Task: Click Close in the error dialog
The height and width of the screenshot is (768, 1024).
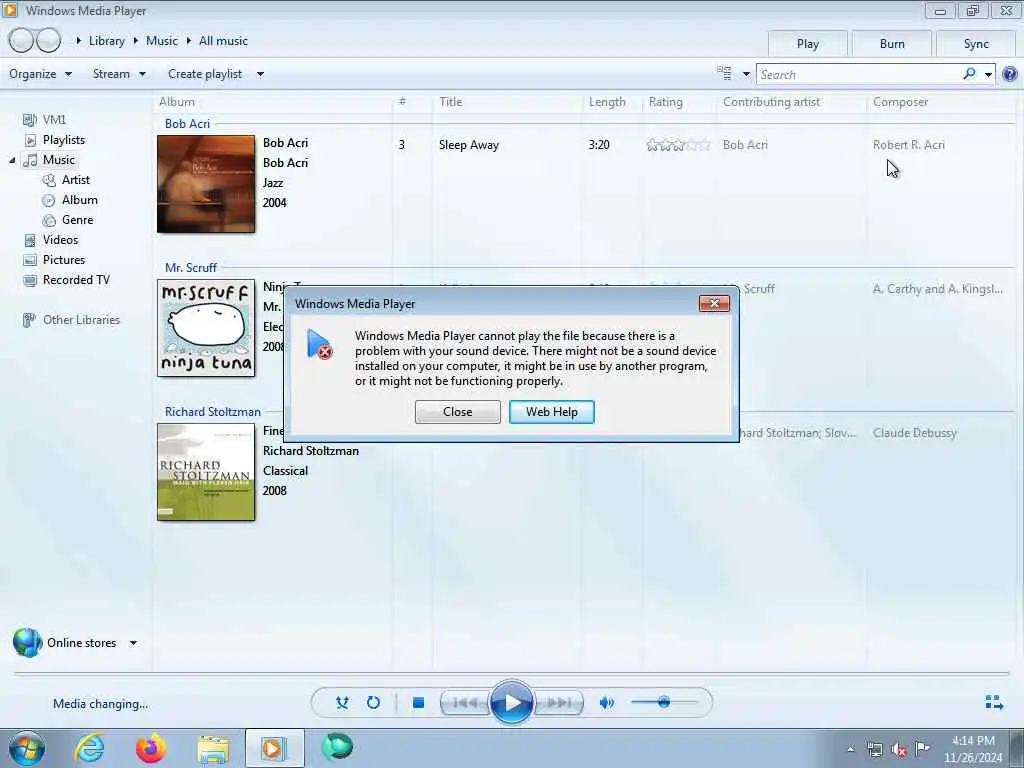Action: point(458,412)
